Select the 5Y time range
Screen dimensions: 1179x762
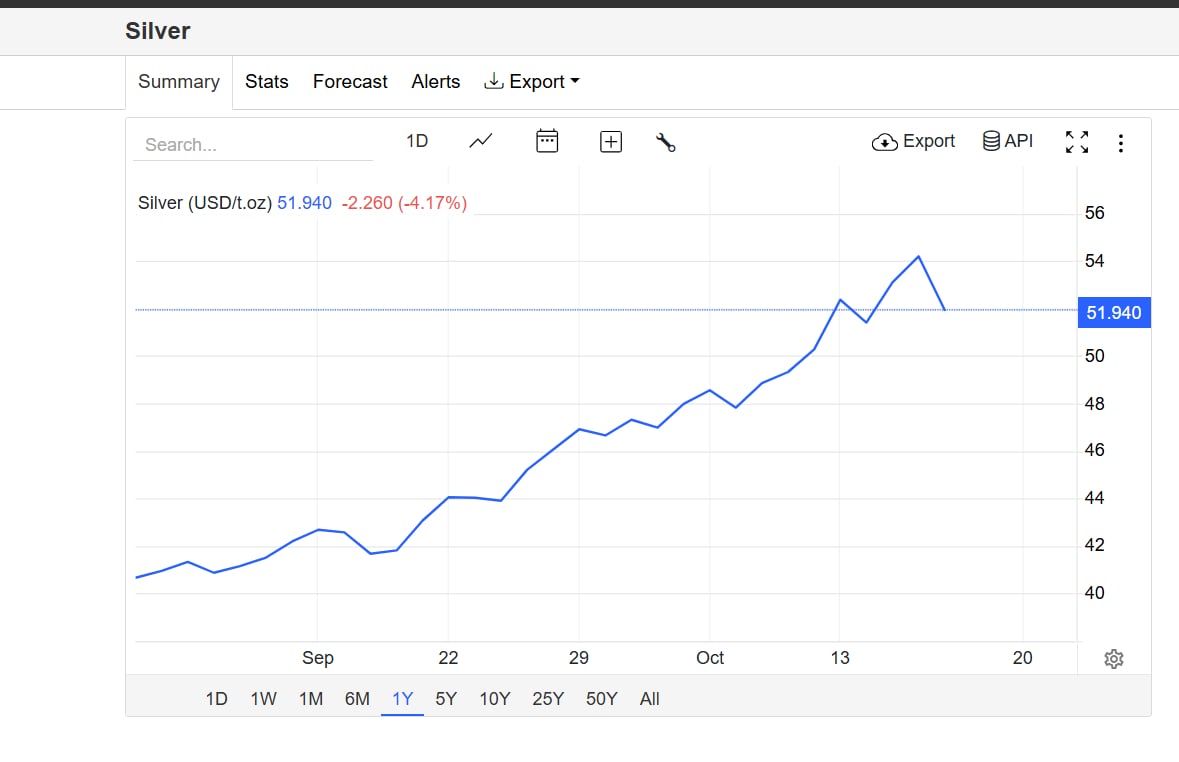pyautogui.click(x=446, y=699)
